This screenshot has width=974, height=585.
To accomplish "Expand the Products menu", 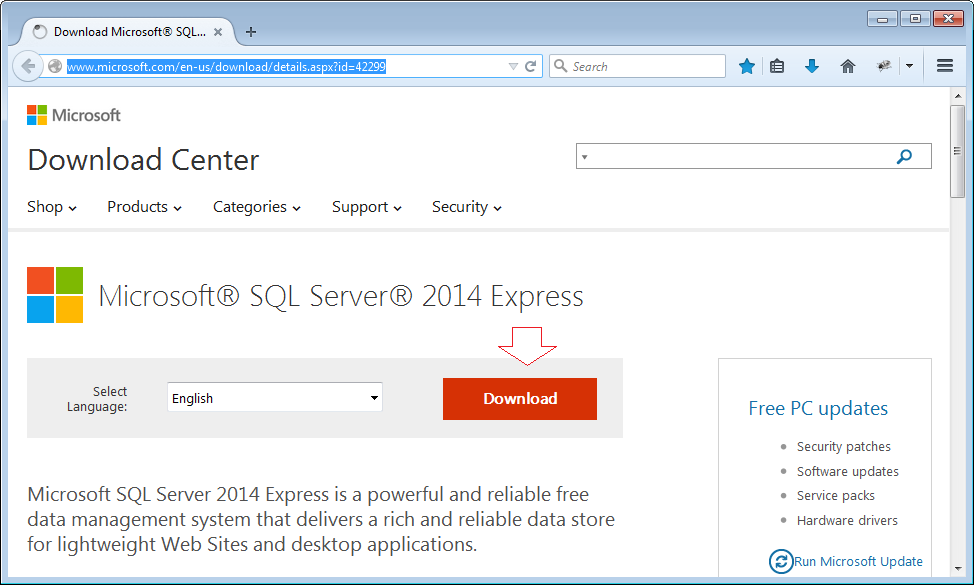I will coord(144,207).
